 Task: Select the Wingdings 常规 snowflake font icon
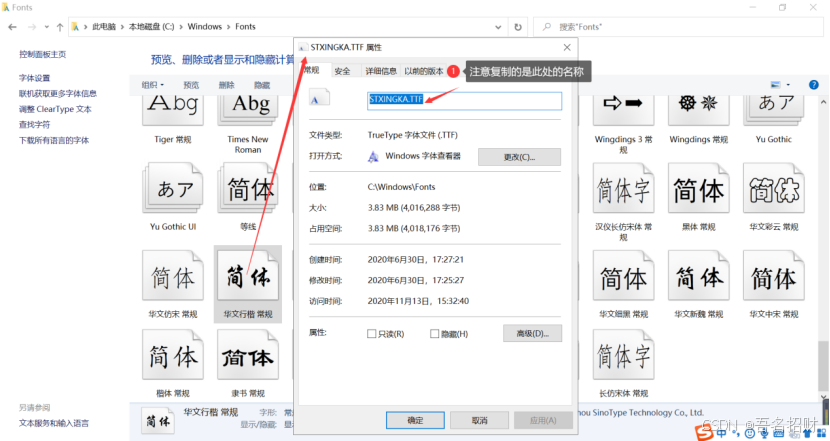pyautogui.click(x=698, y=110)
